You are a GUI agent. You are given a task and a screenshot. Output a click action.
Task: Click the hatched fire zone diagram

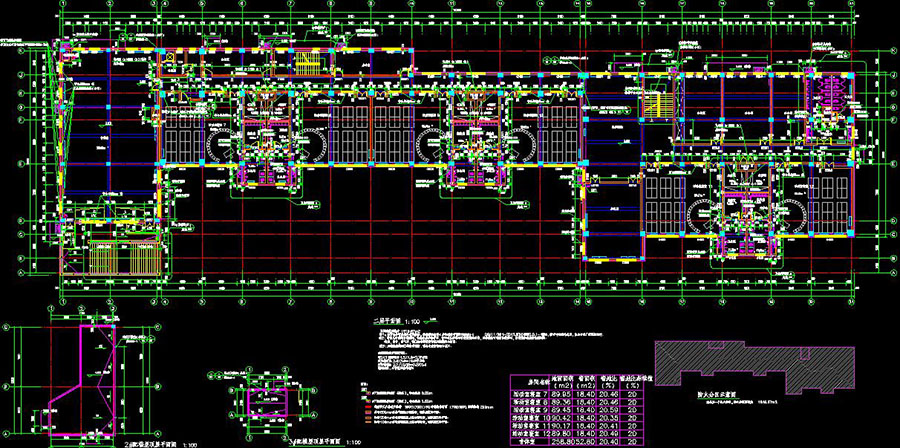pos(754,368)
